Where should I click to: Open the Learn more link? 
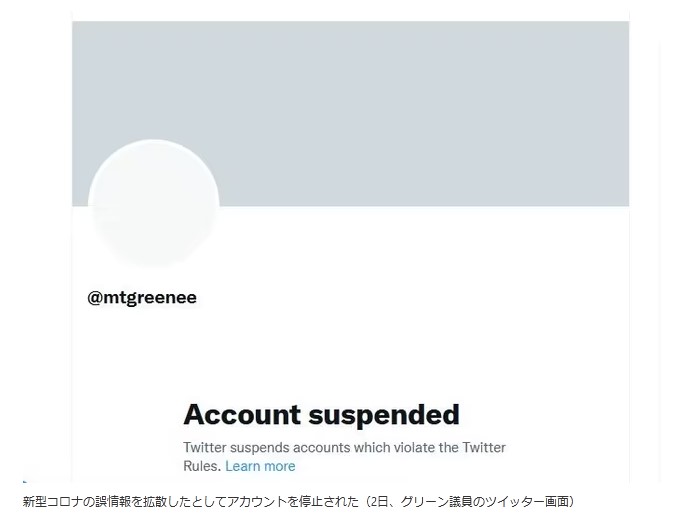(x=260, y=466)
